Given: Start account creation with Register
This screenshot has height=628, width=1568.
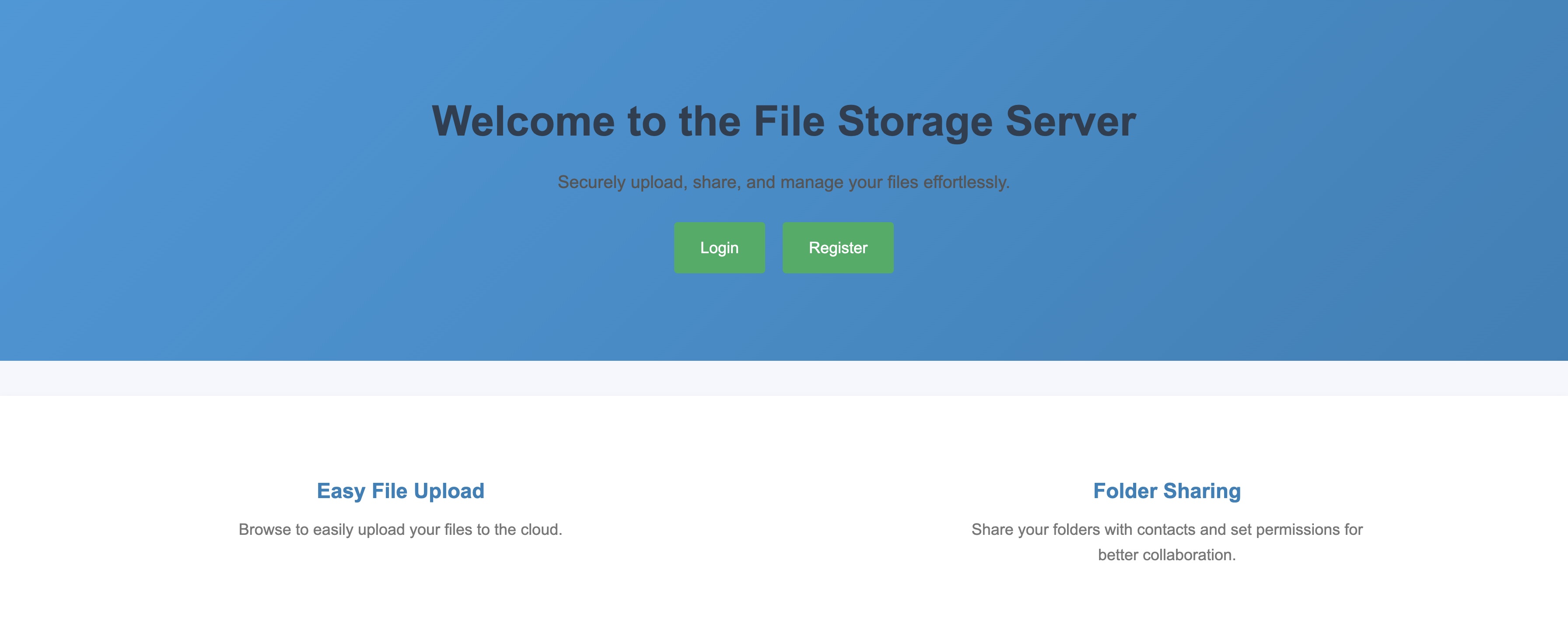Looking at the screenshot, I should pos(837,248).
